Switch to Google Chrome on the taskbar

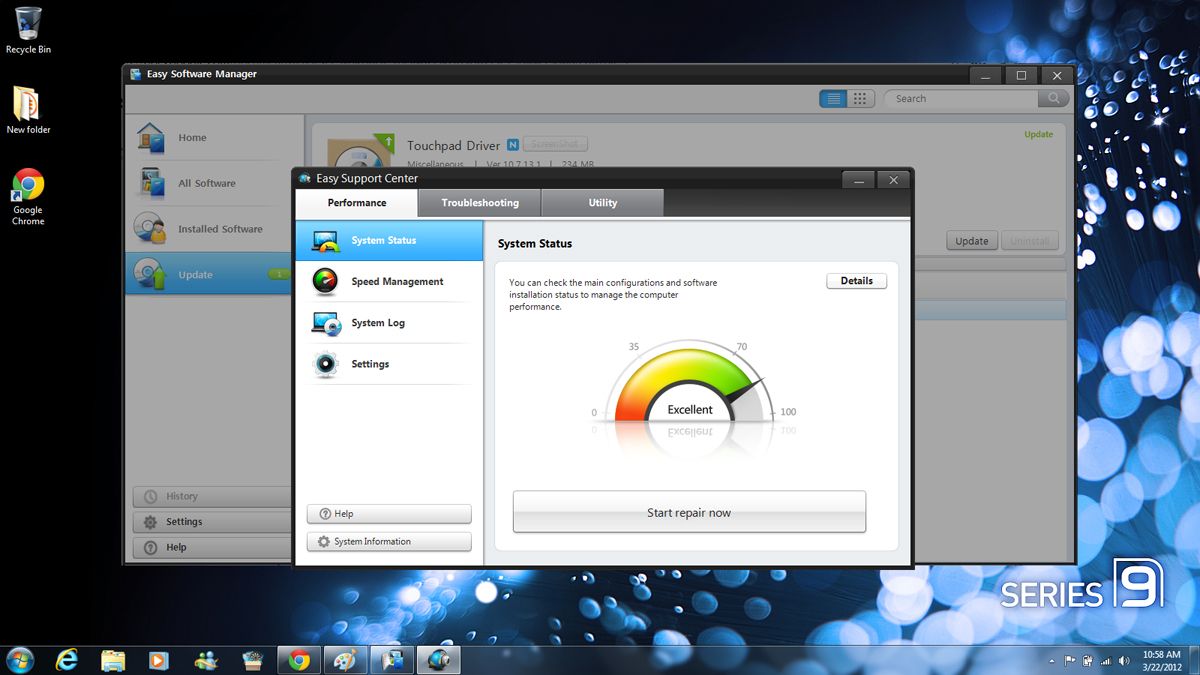tap(299, 660)
